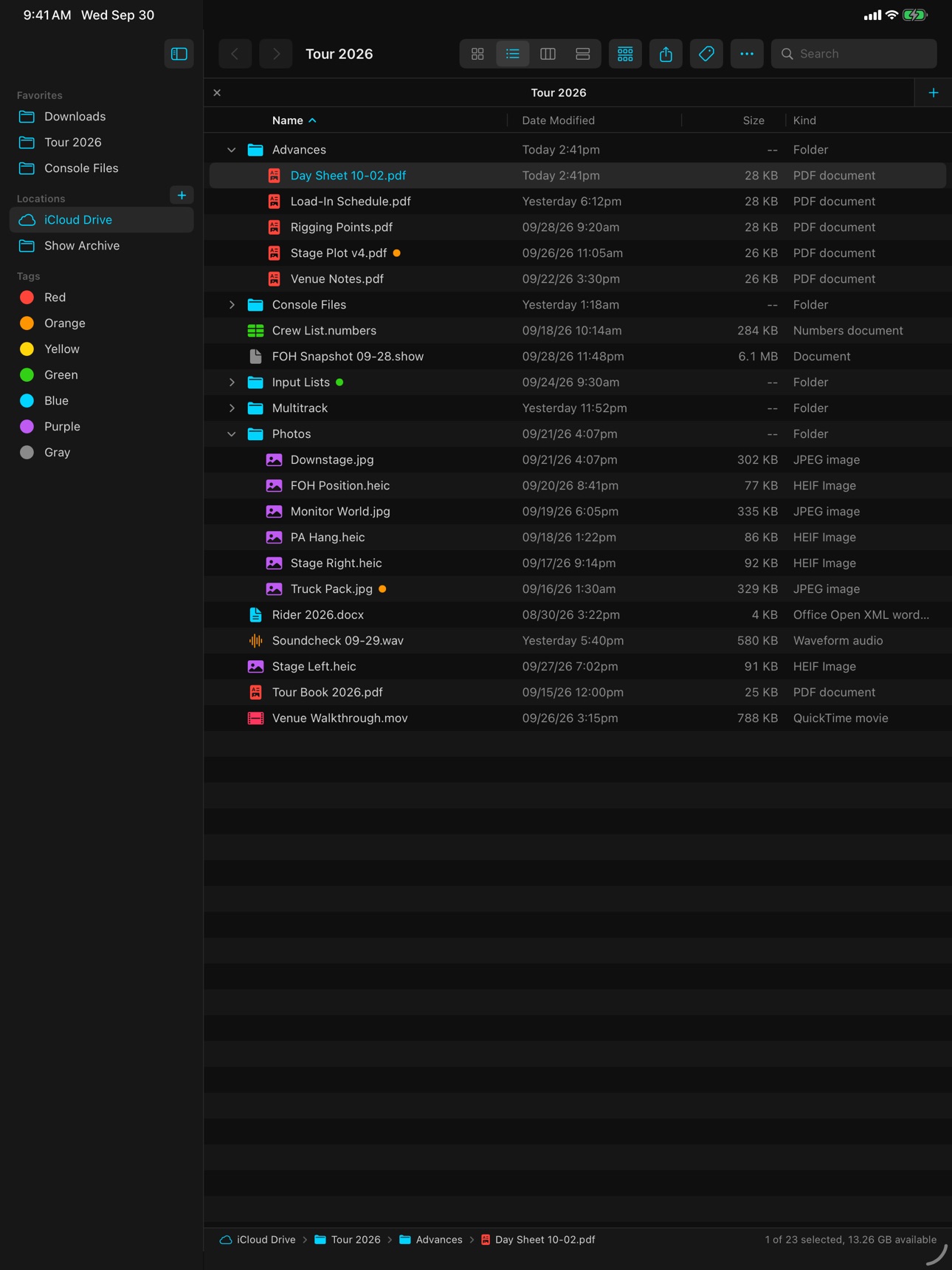
Task: Filter by the Green tag
Action: pos(101,375)
